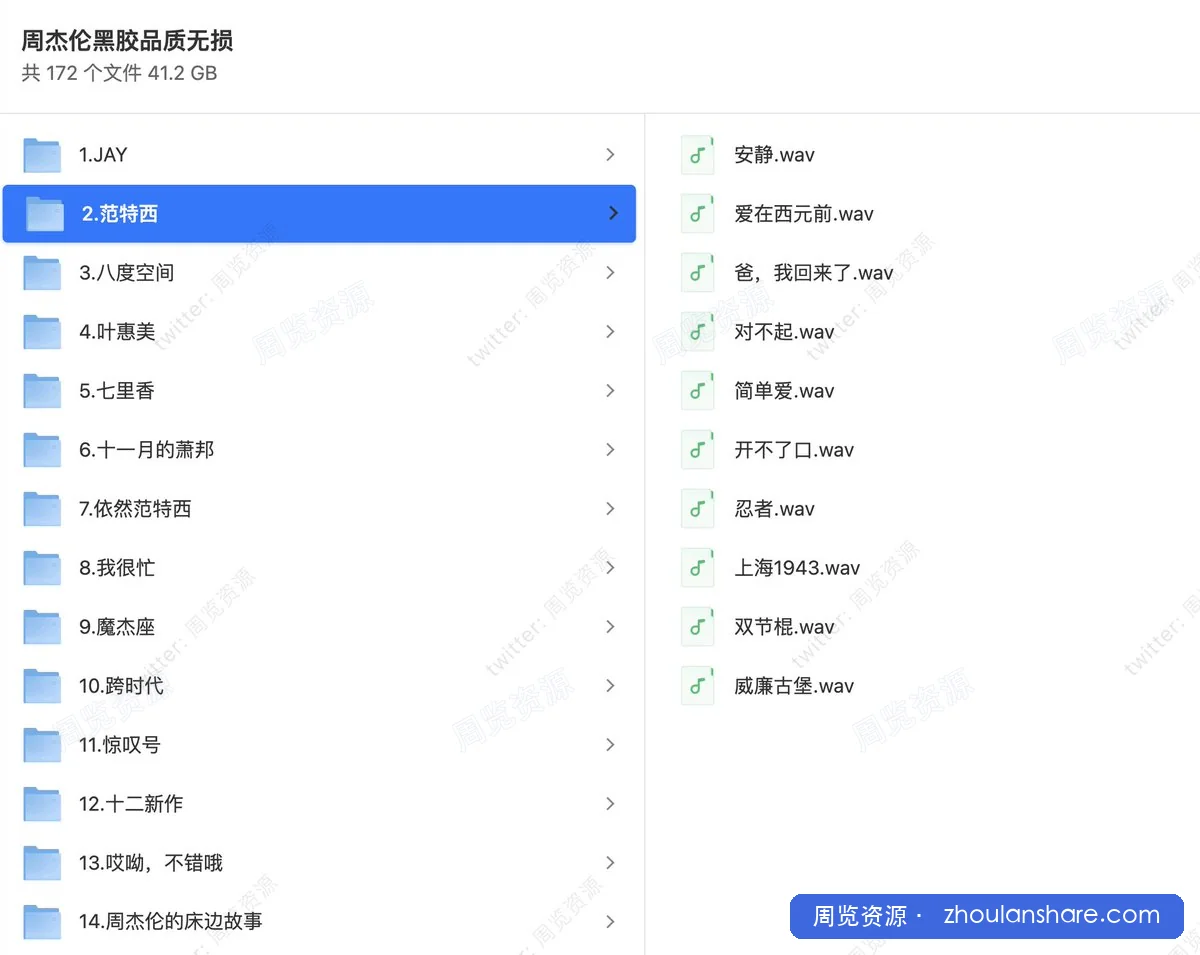Click the folder icon for 5.七里香
This screenshot has height=955, width=1200.
[x=42, y=391]
